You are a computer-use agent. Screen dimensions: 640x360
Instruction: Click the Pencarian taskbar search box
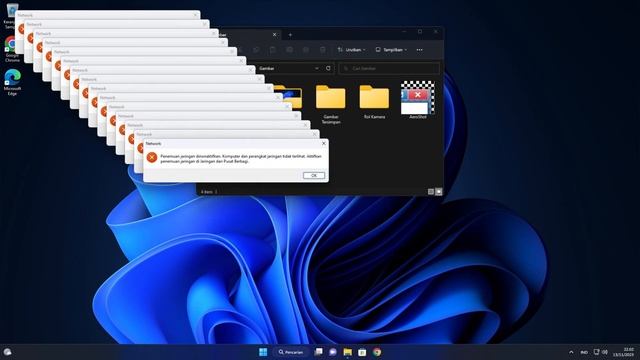(x=291, y=352)
